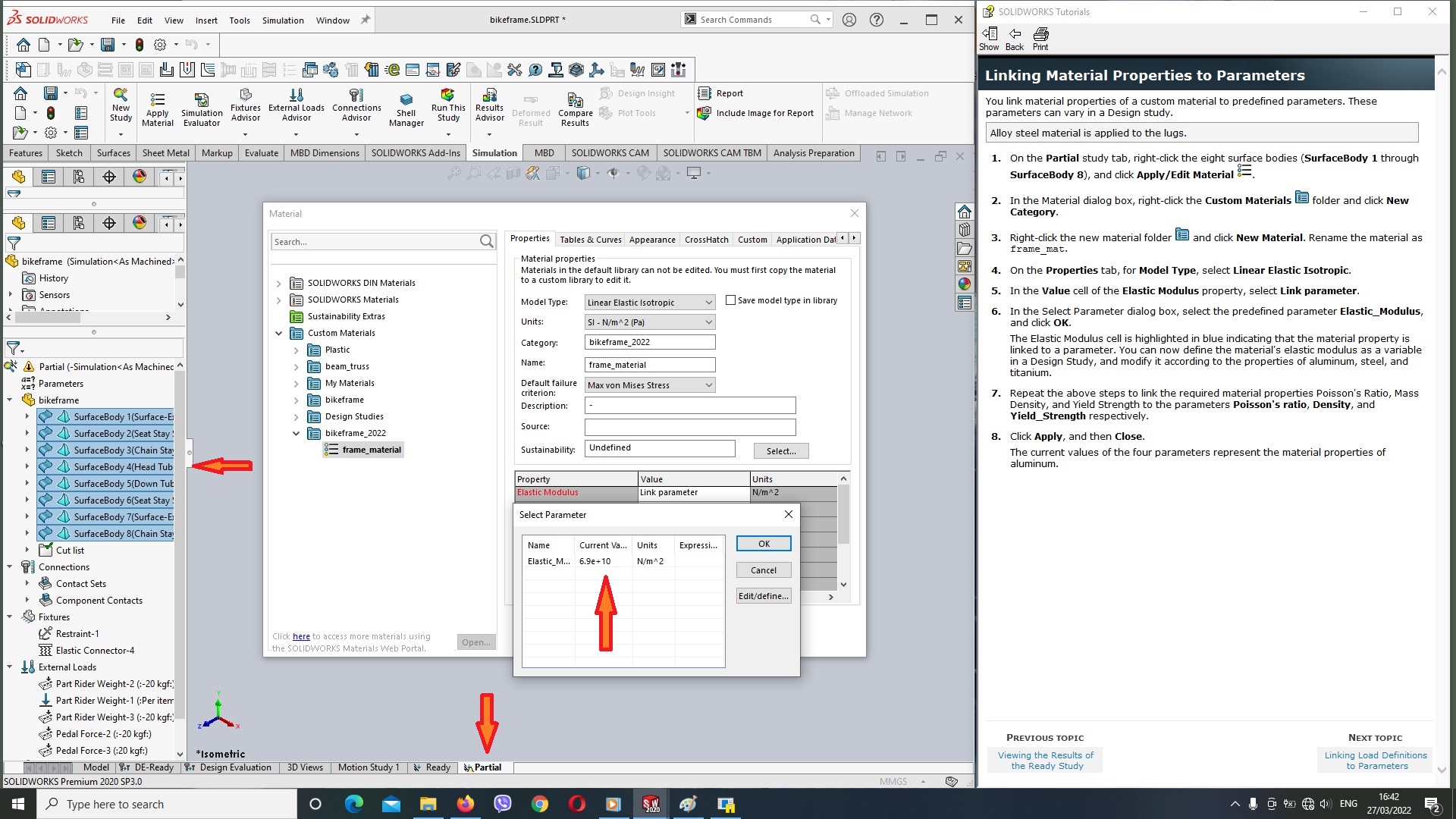
Task: Click Print in Tutorials window
Action: coord(1040,39)
